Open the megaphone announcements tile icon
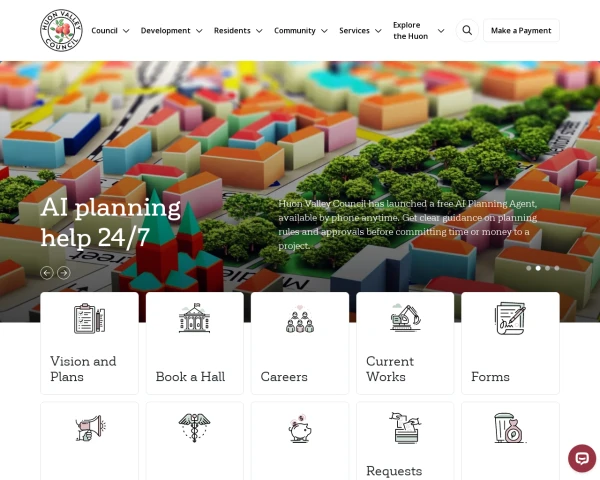Screen dimensions: 600x480 tap(90, 428)
